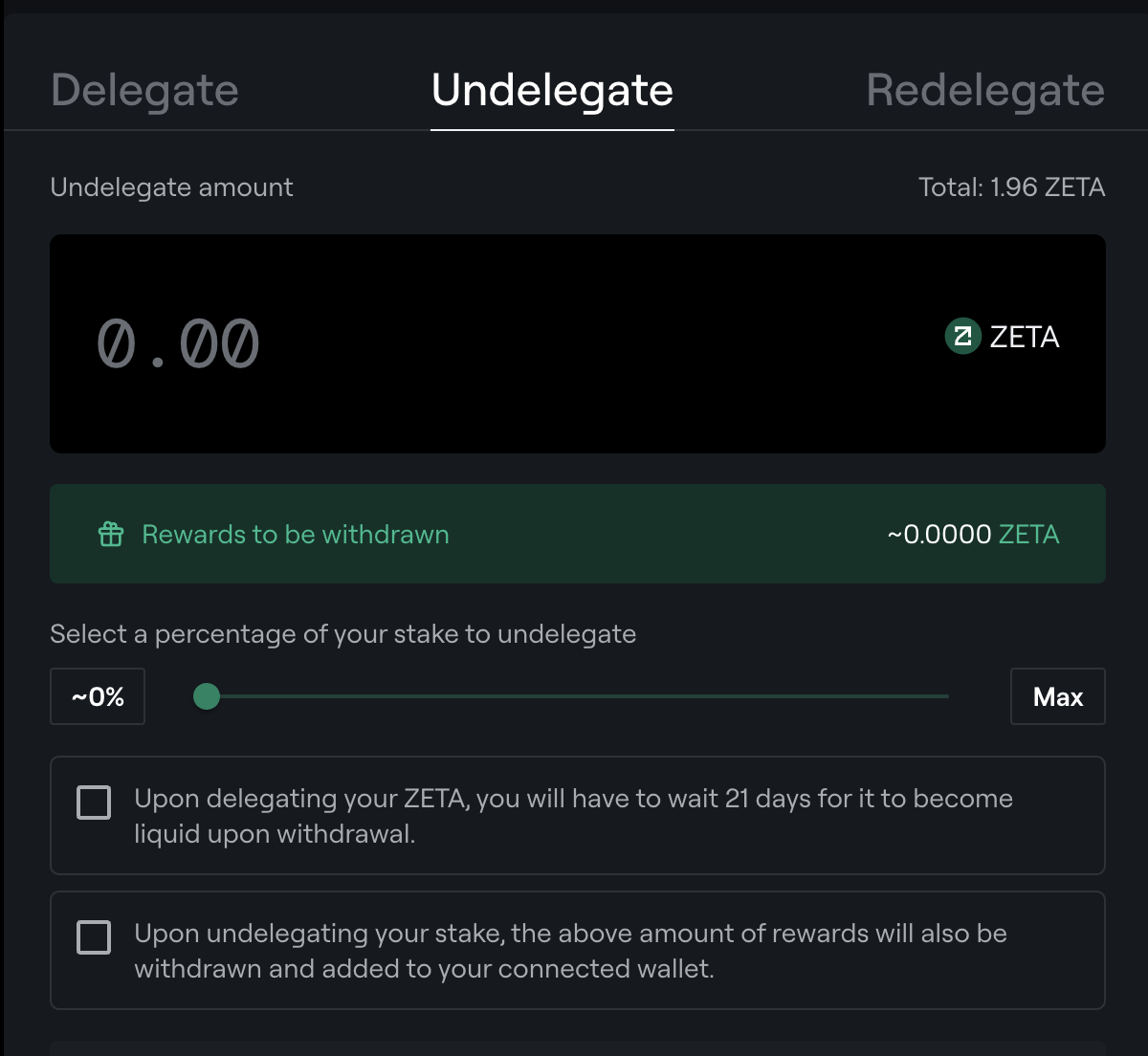Click the Total: 1.96 ZETA balance text
The height and width of the screenshot is (1056, 1148).
[x=1011, y=187]
